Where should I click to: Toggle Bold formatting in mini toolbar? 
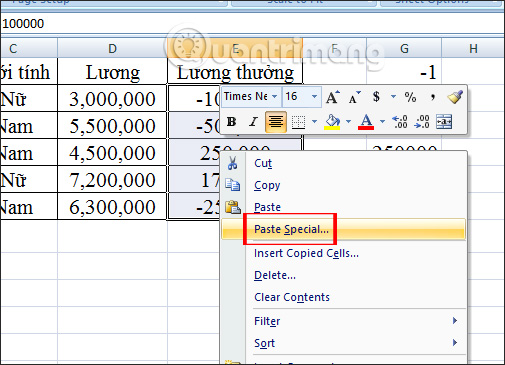[x=231, y=122]
